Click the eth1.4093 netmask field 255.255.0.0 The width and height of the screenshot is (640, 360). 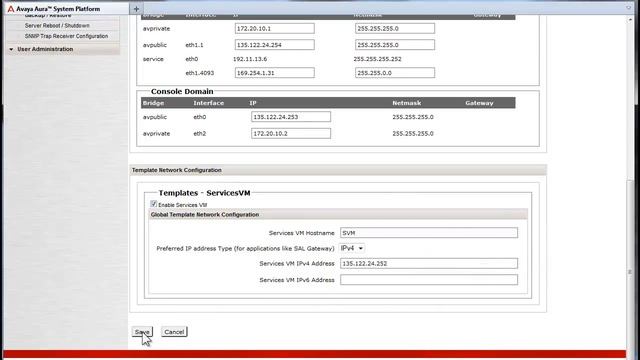(395, 73)
